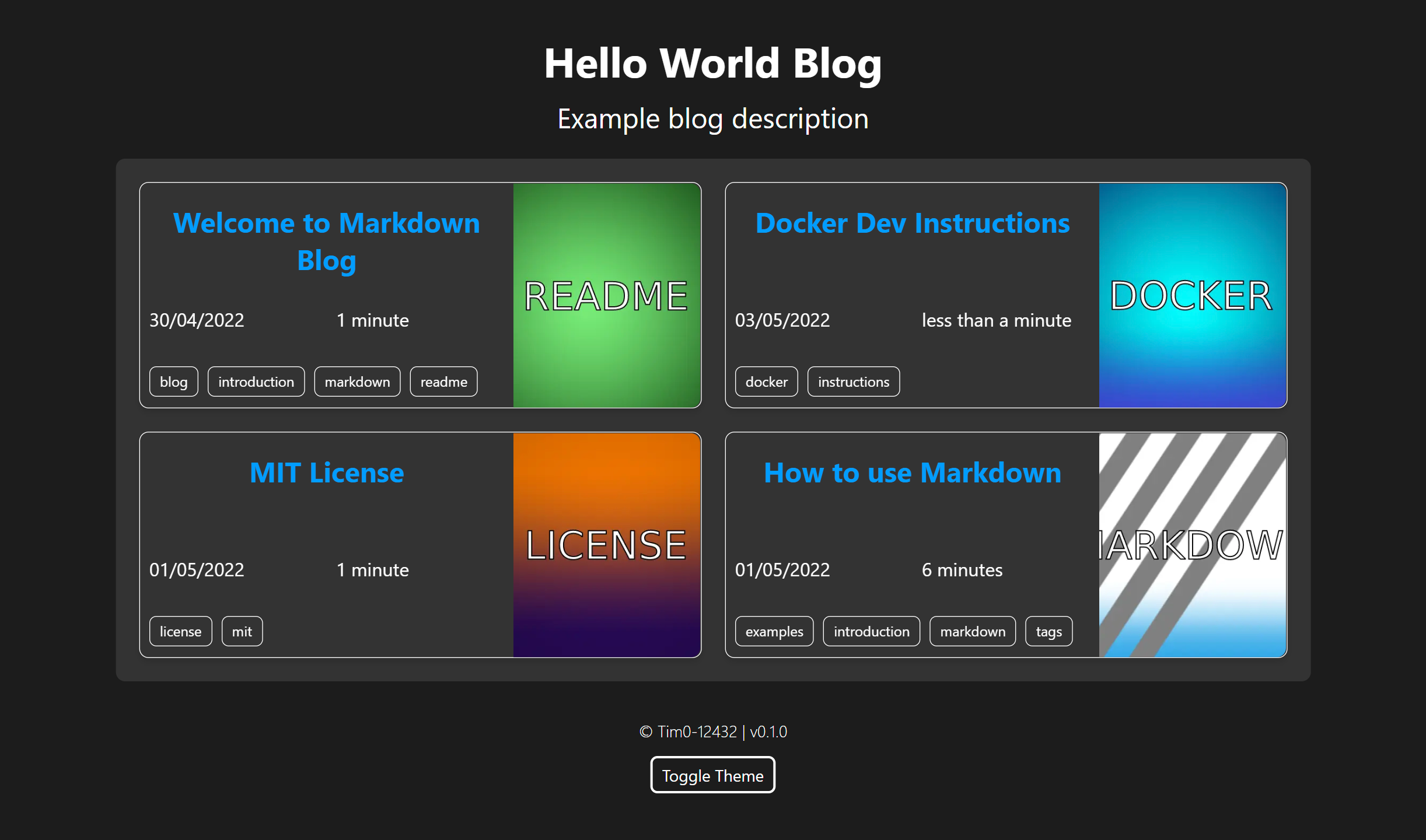
Task: Open the How to use Markdown post
Action: 912,473
